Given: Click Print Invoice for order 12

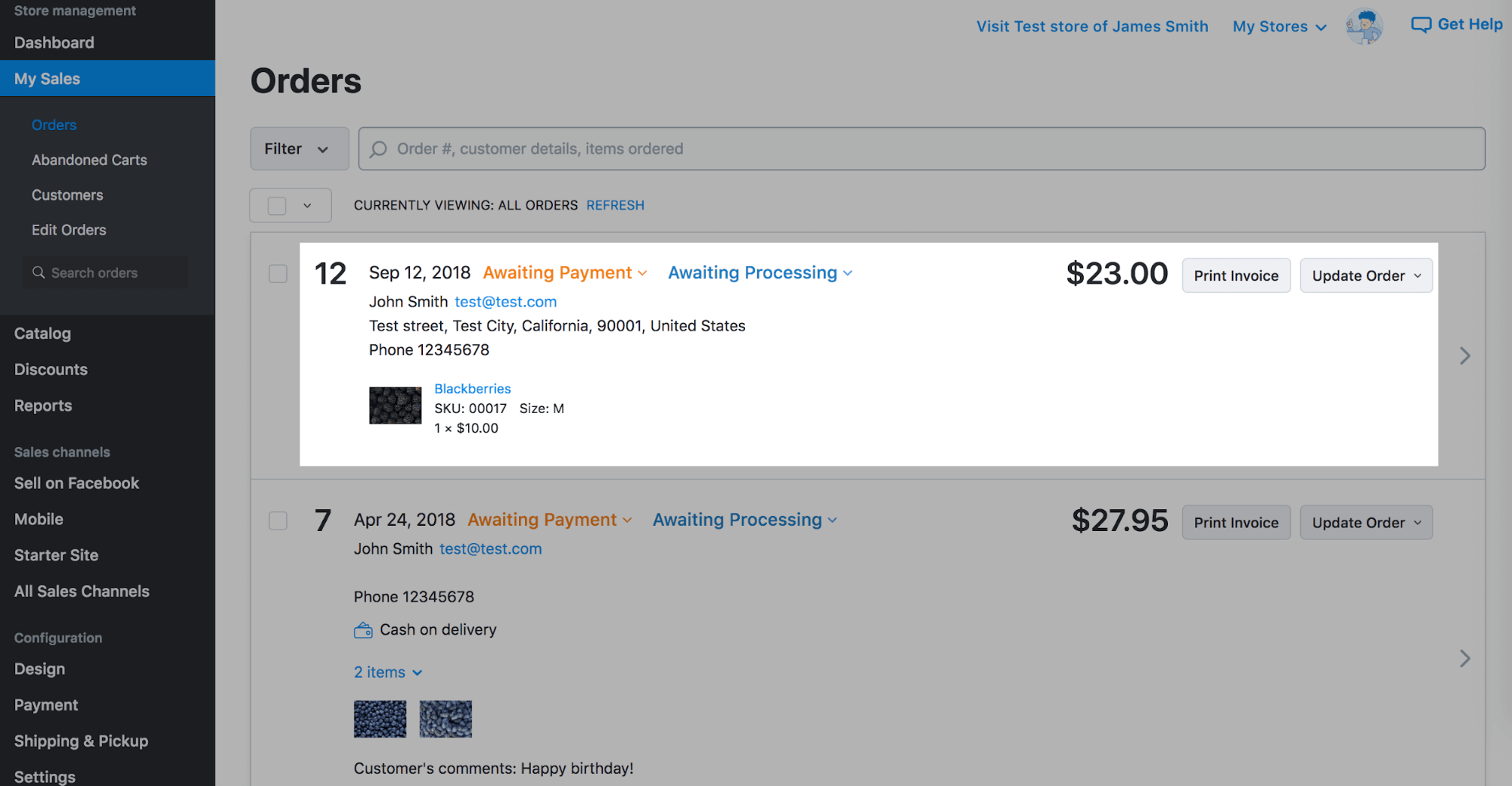Looking at the screenshot, I should tap(1235, 275).
